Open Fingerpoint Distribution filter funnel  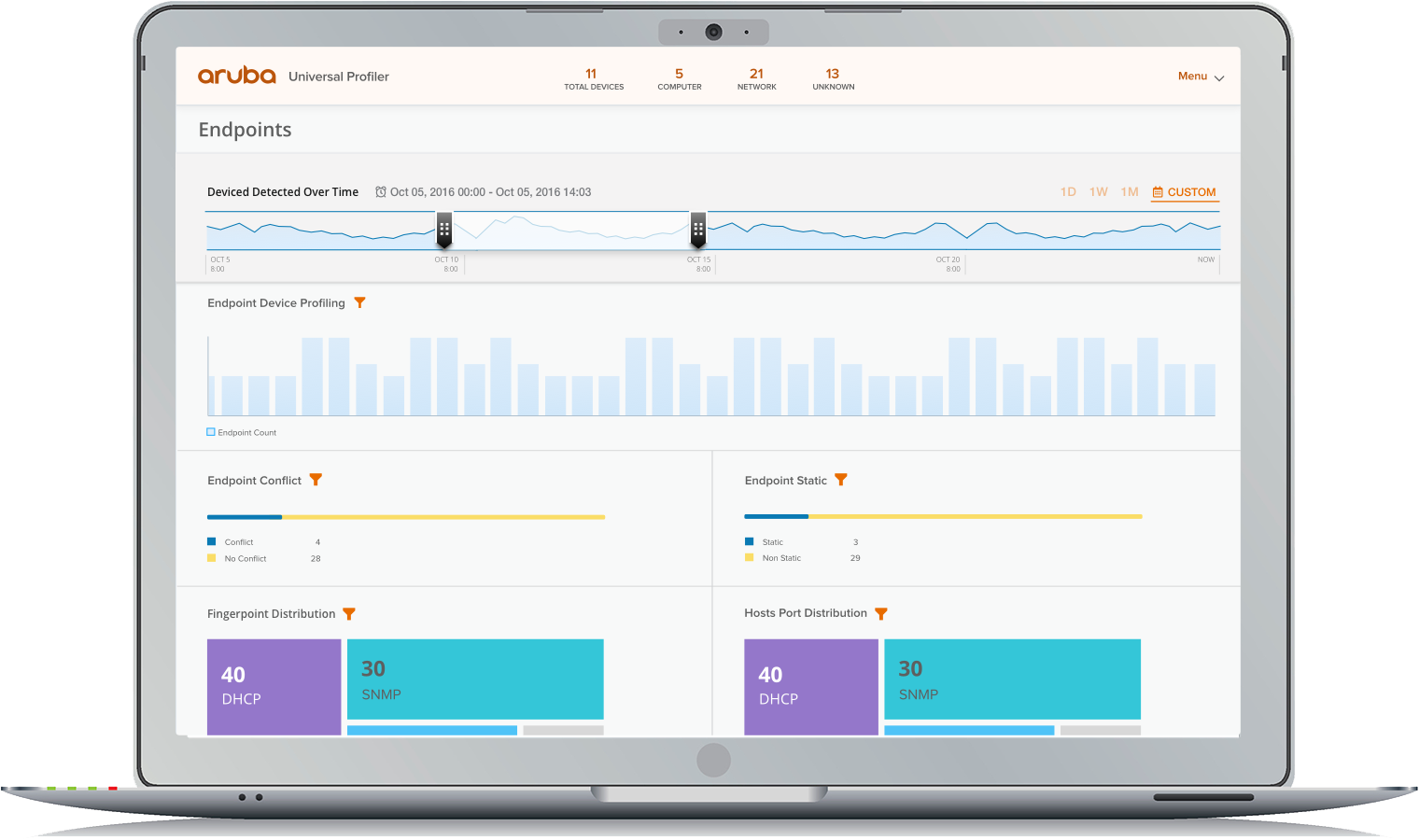pyautogui.click(x=349, y=613)
